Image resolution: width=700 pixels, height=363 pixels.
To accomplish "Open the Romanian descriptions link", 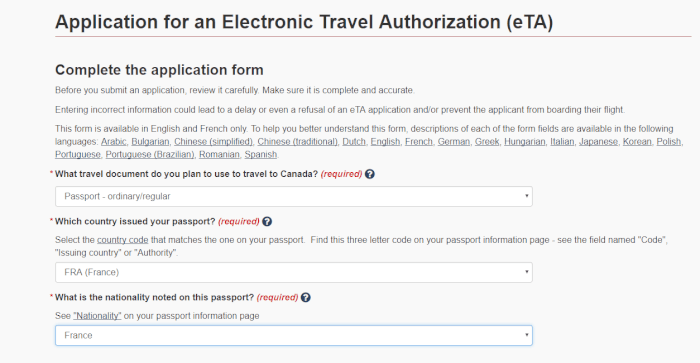I will click(x=219, y=154).
